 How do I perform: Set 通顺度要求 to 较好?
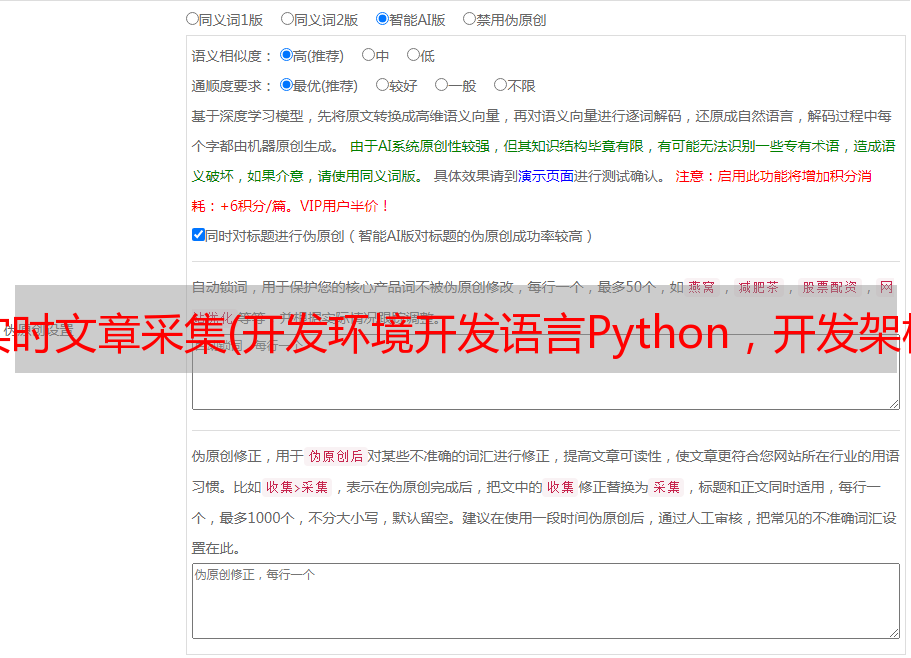point(383,86)
